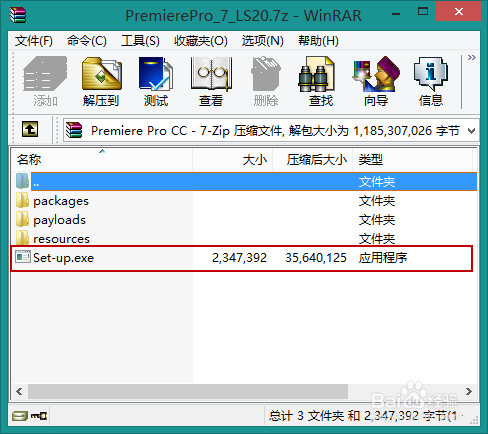The width and height of the screenshot is (488, 434).
Task: Open the Tools (工具) menu
Action: pos(140,41)
